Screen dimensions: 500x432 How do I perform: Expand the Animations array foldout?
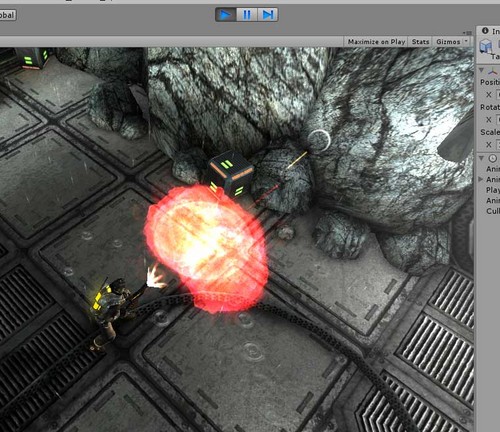coord(481,179)
